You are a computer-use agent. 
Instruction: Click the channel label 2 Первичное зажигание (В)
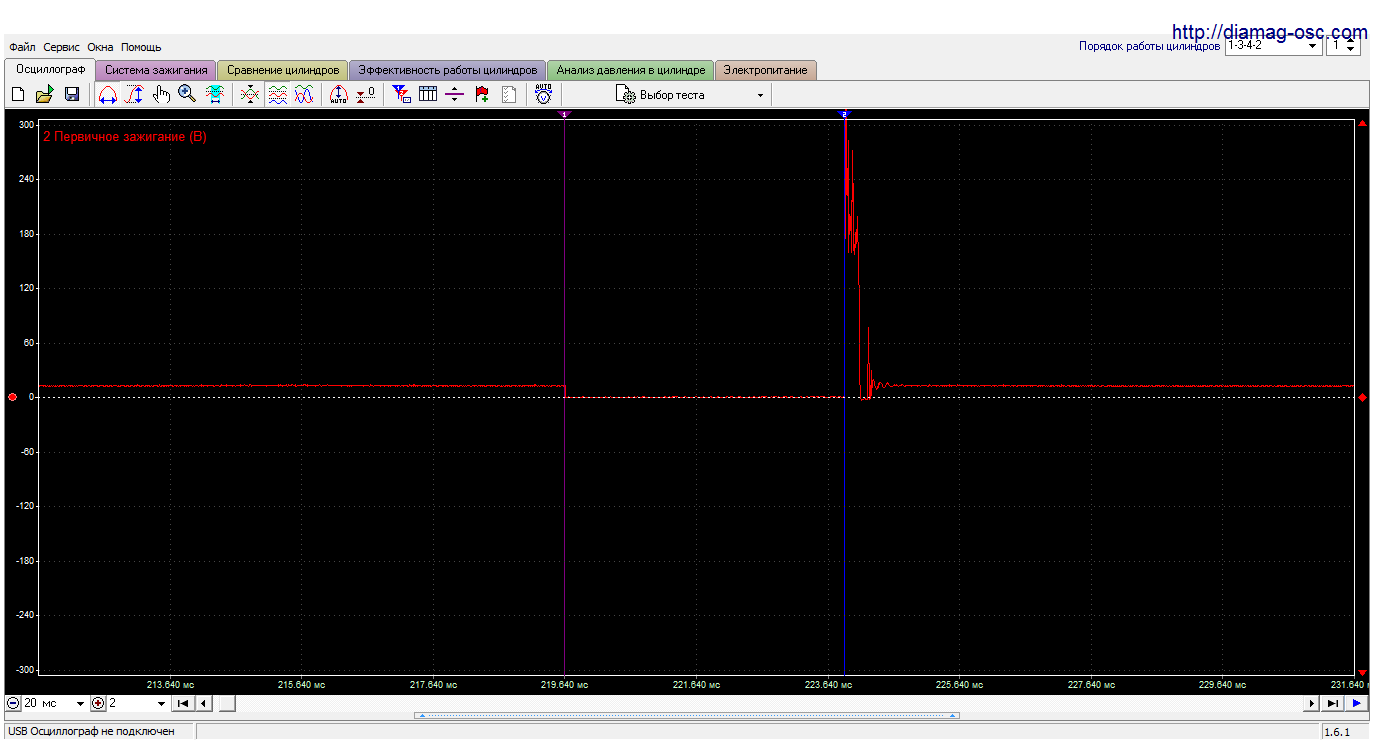coord(125,137)
